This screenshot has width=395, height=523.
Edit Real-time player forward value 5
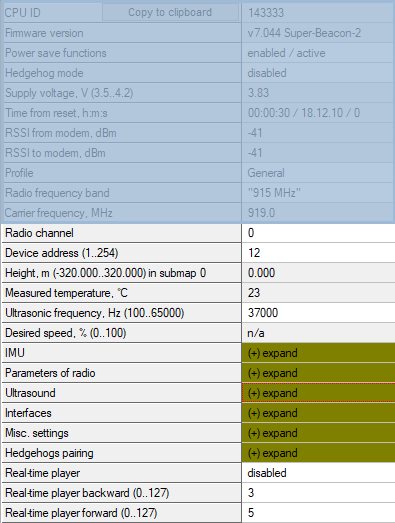318,513
